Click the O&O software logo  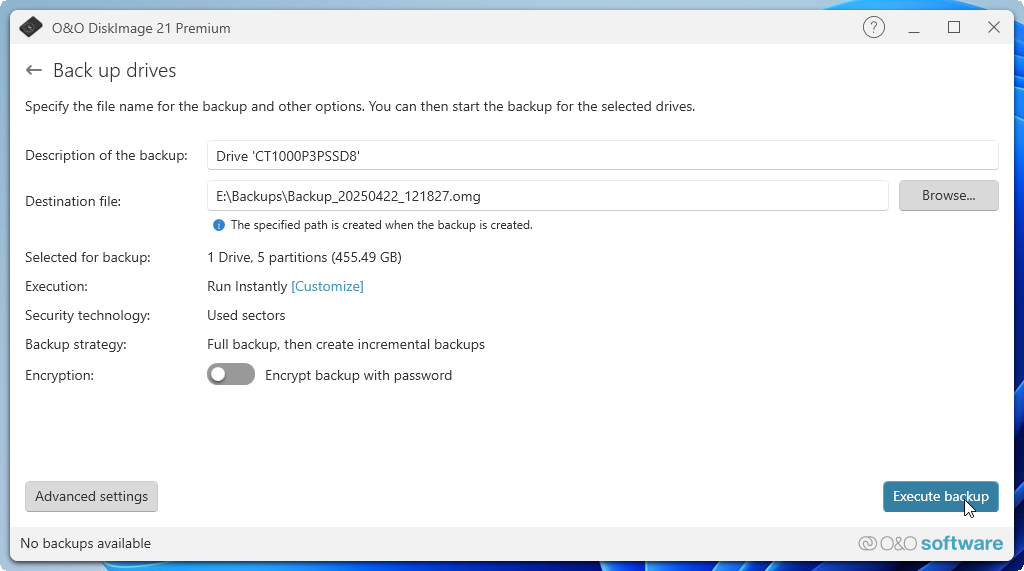931,544
